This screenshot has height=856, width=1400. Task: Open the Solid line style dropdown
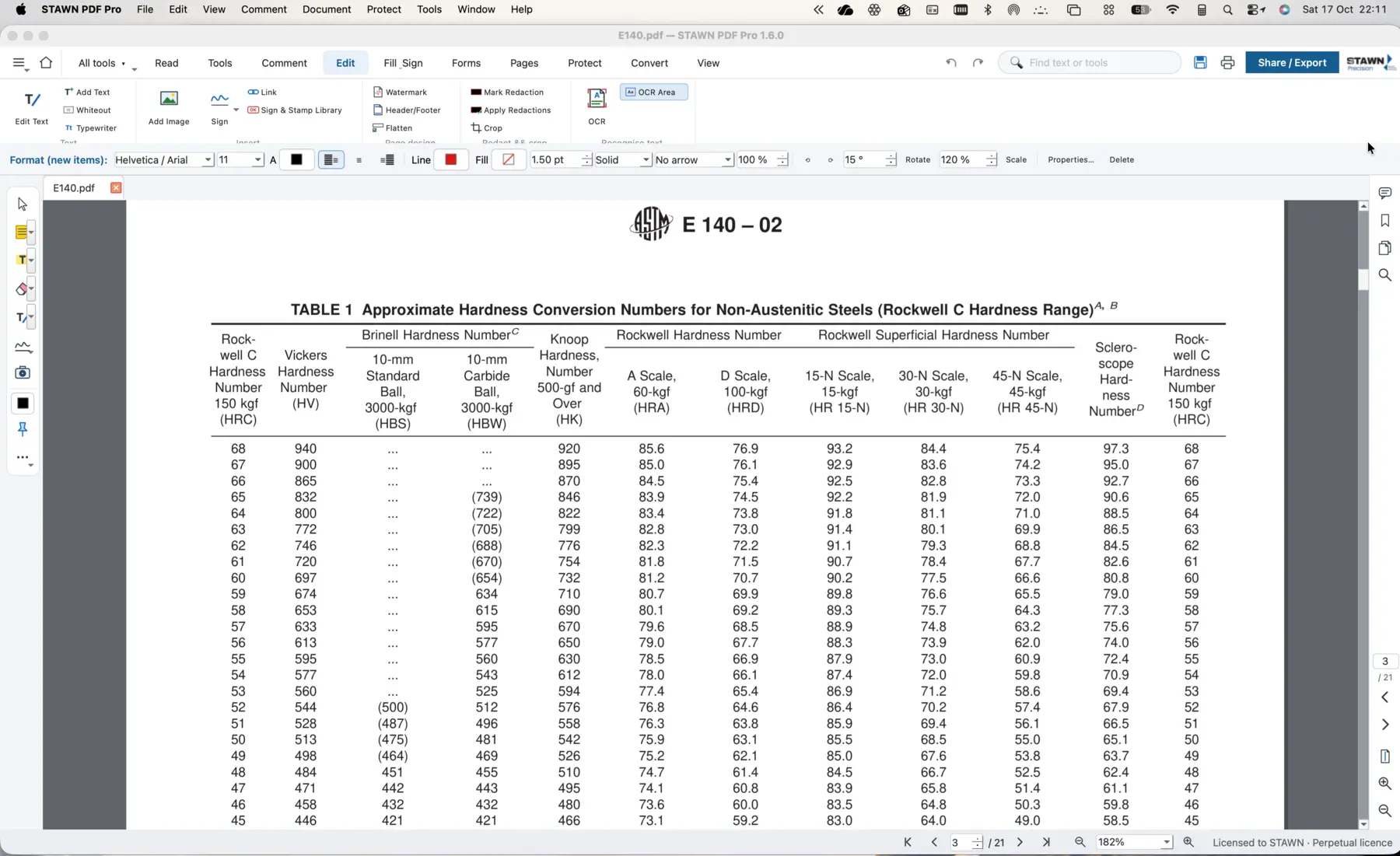point(622,160)
